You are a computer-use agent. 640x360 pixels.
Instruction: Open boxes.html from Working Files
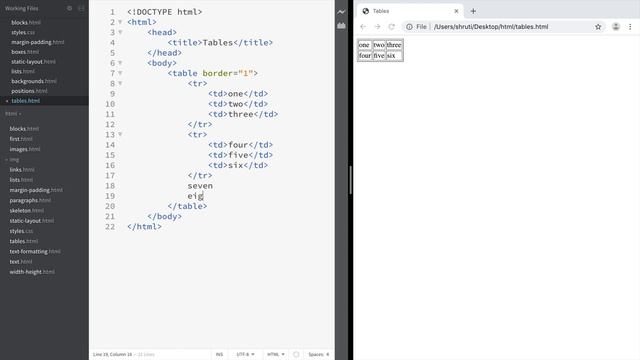pyautogui.click(x=25, y=52)
